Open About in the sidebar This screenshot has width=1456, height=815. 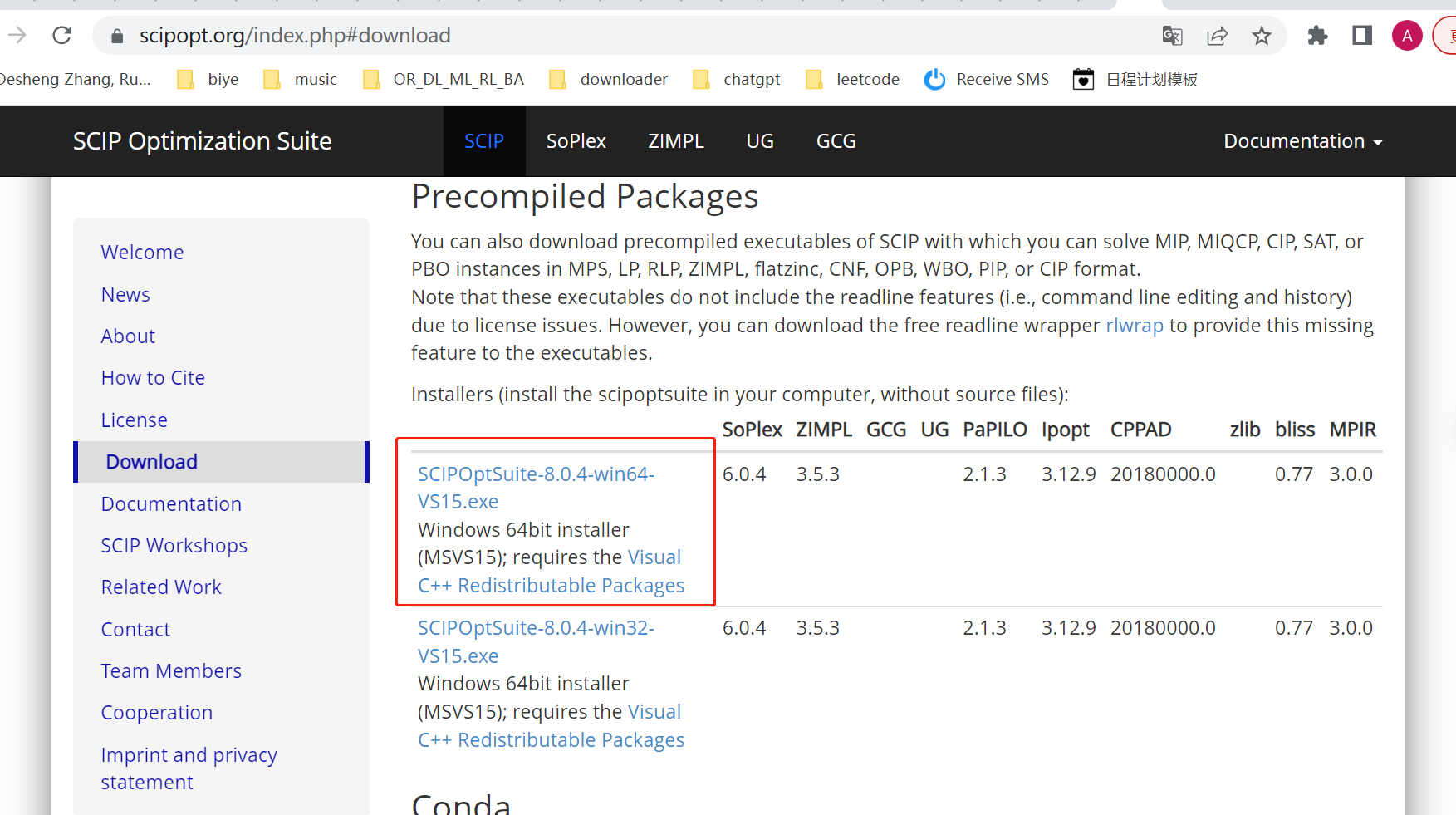pos(128,336)
